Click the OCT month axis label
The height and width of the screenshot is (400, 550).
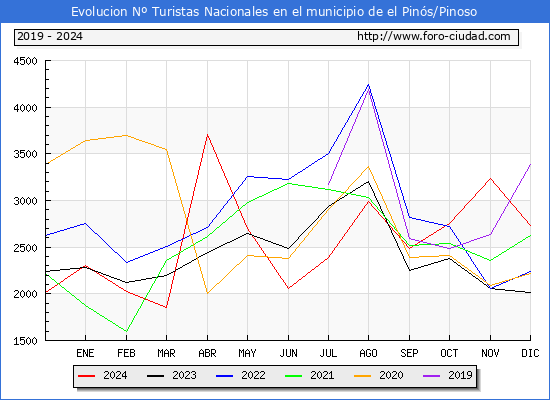pyautogui.click(x=449, y=353)
